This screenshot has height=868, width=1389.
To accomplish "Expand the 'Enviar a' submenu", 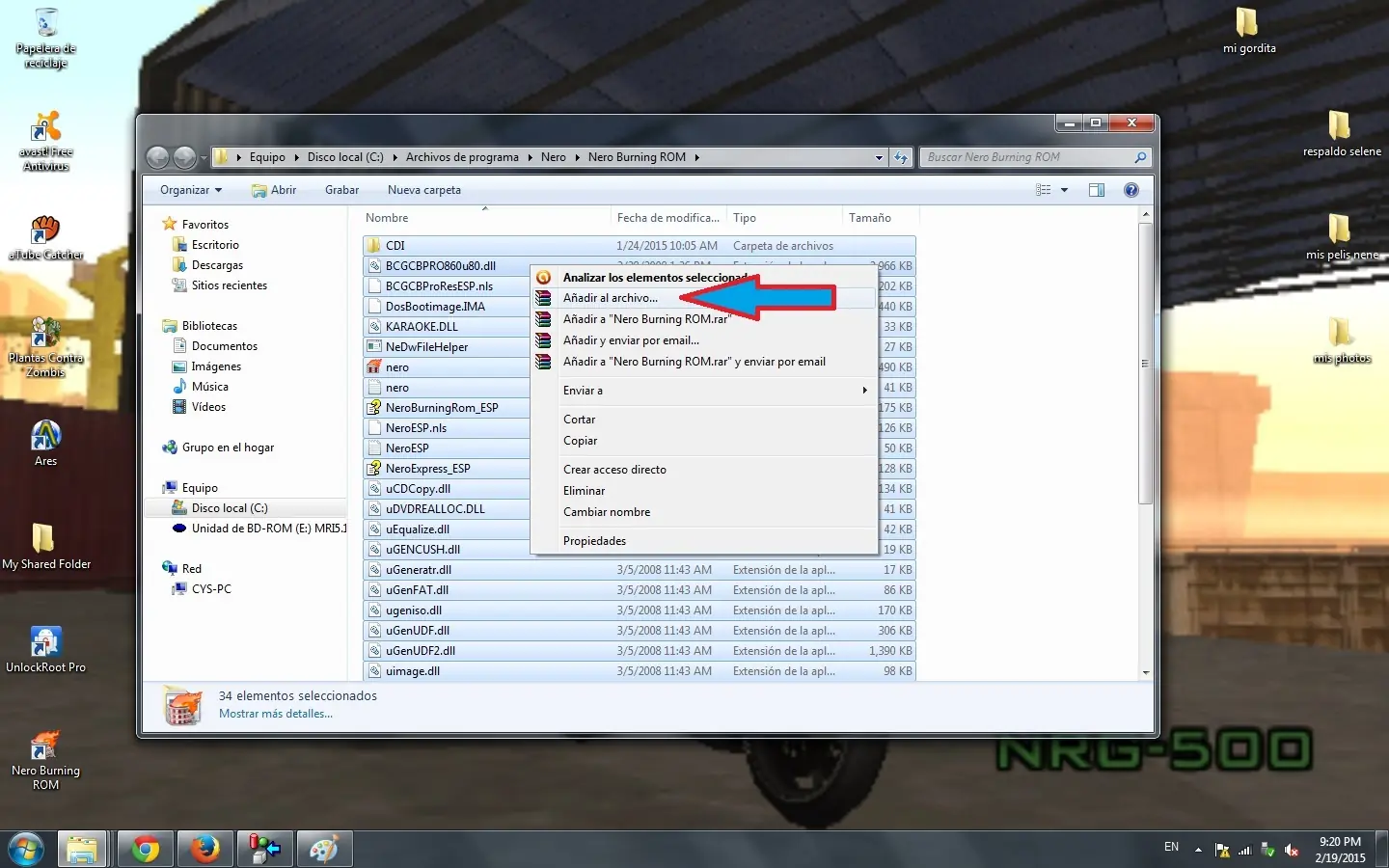I will [x=704, y=391].
